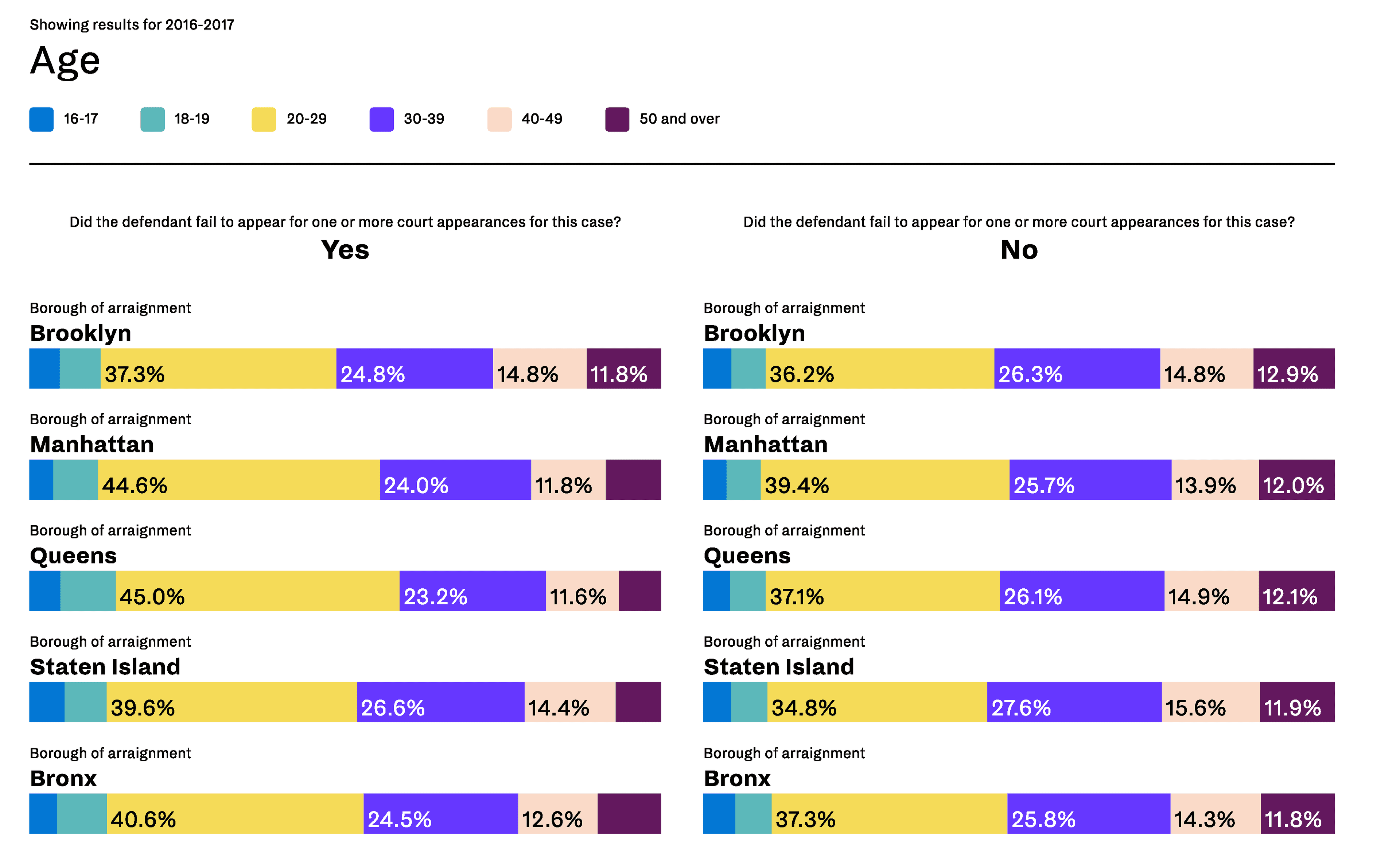Click Manhattan Yes 44.6% bar segment

(239, 480)
